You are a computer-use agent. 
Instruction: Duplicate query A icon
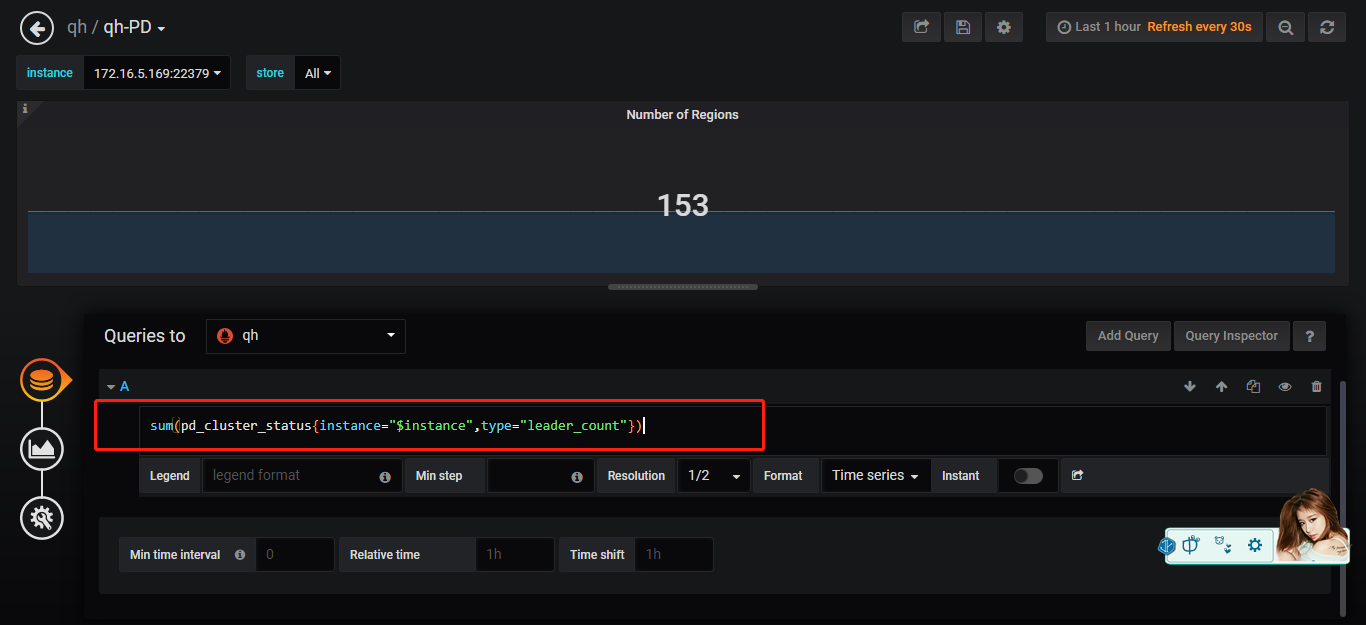point(1253,387)
